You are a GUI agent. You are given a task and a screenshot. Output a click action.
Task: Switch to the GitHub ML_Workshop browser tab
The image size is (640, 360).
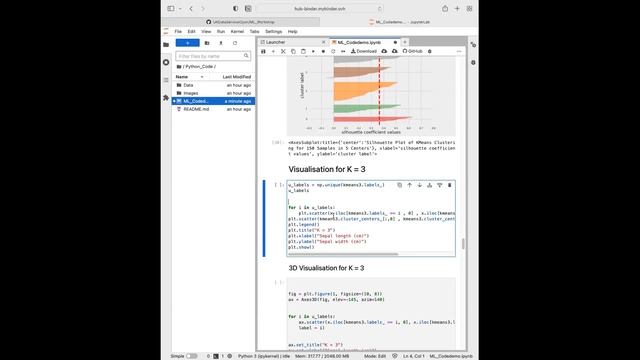(241, 22)
